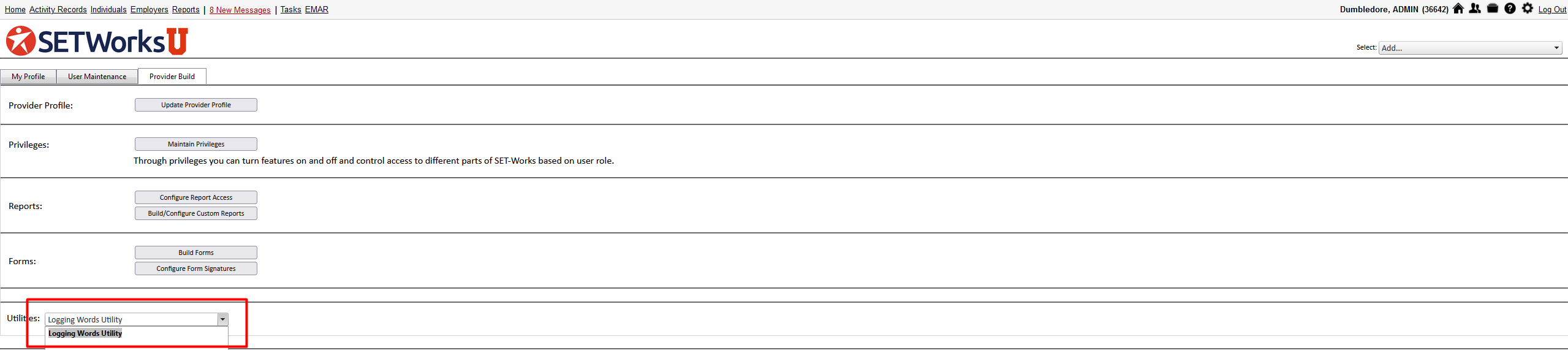Image resolution: width=1568 pixels, height=350 pixels.
Task: Click the SETWorksU logo
Action: [x=97, y=41]
